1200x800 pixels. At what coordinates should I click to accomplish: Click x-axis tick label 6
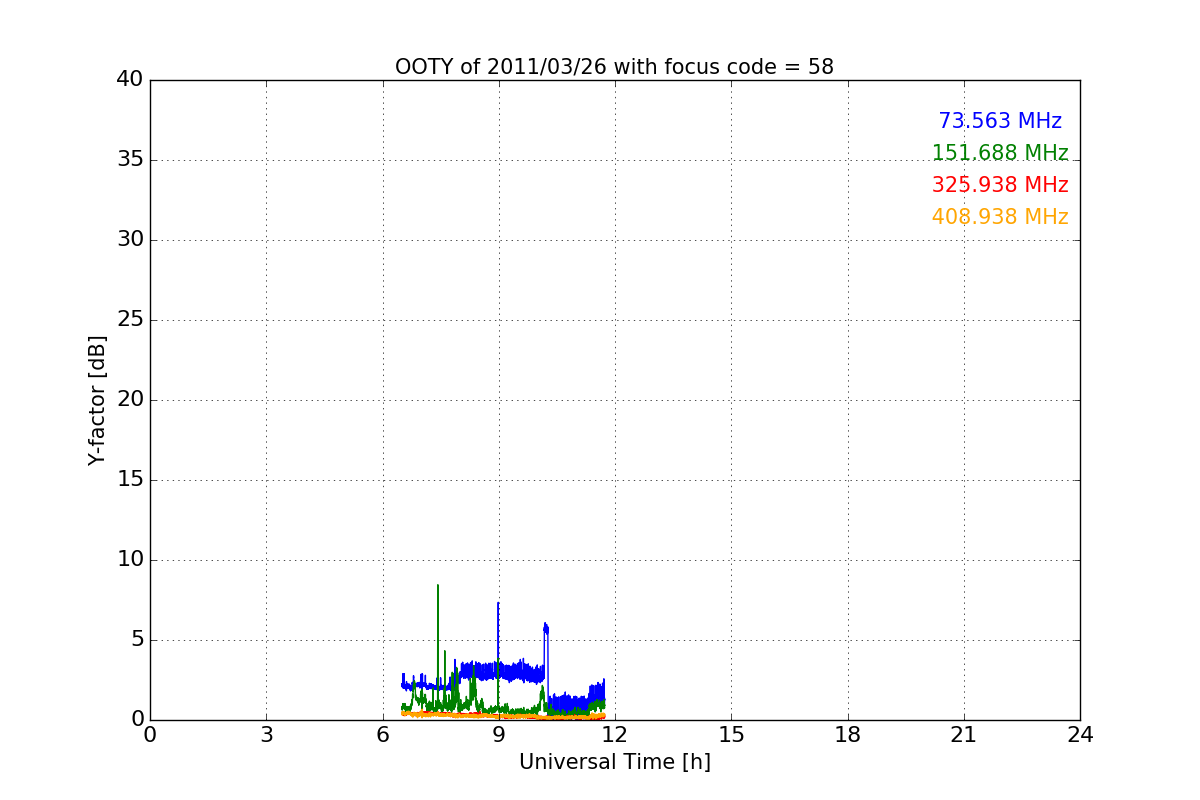tap(383, 735)
